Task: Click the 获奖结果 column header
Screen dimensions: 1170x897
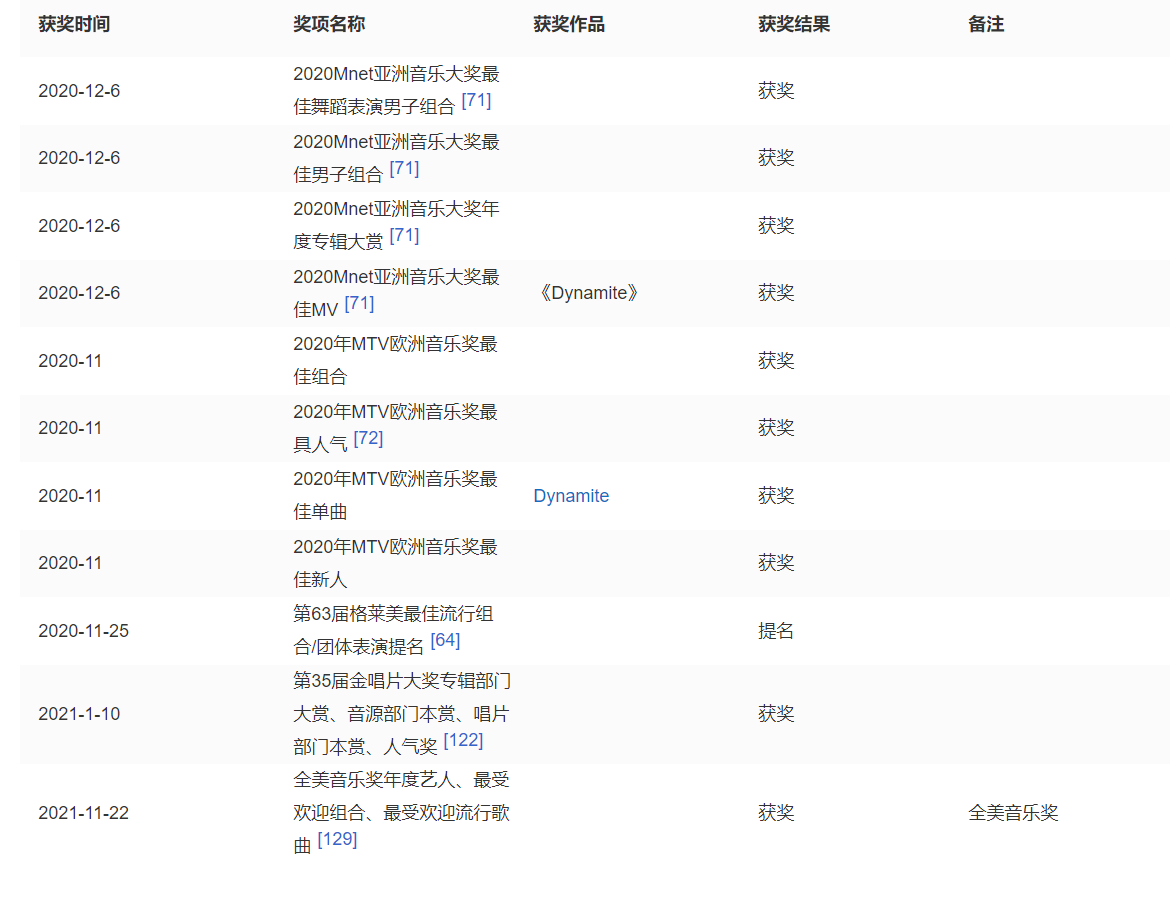Action: (x=794, y=24)
